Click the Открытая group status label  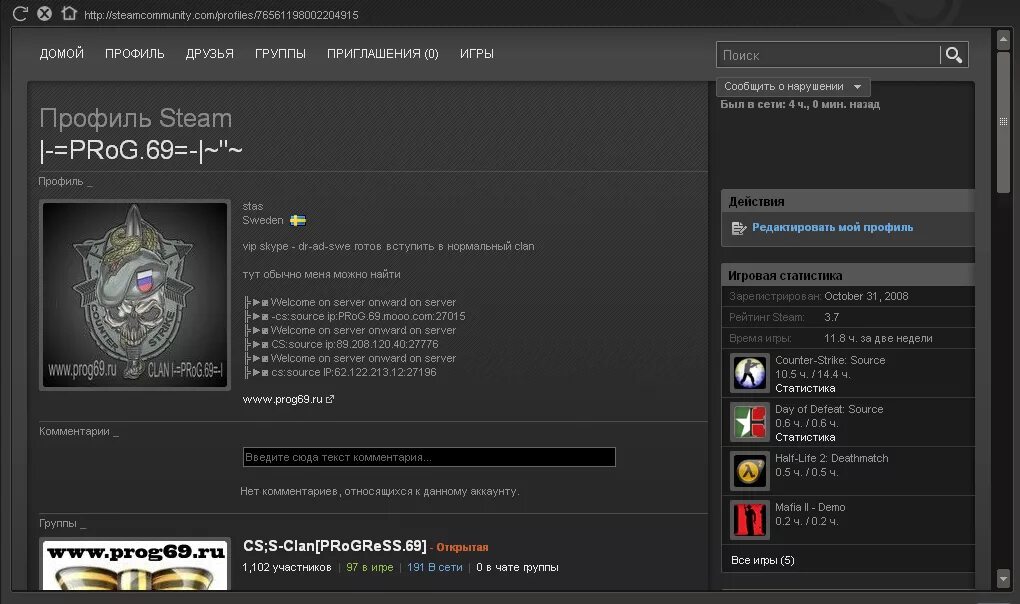tap(462, 547)
